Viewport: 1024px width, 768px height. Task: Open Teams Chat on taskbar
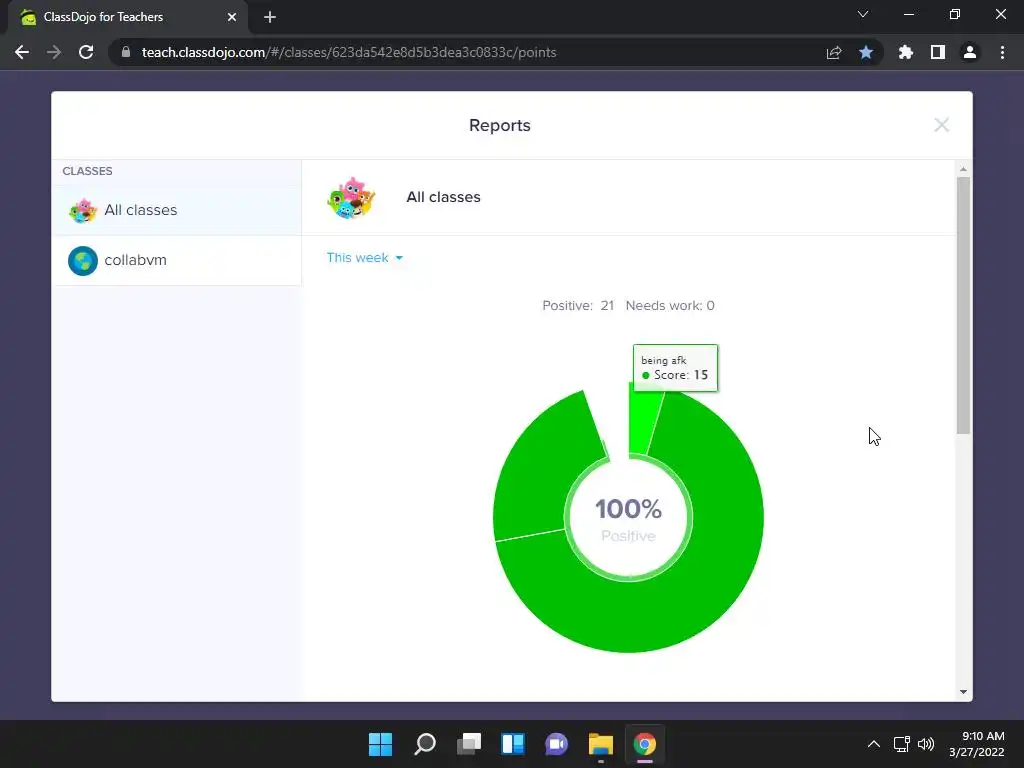click(x=556, y=744)
